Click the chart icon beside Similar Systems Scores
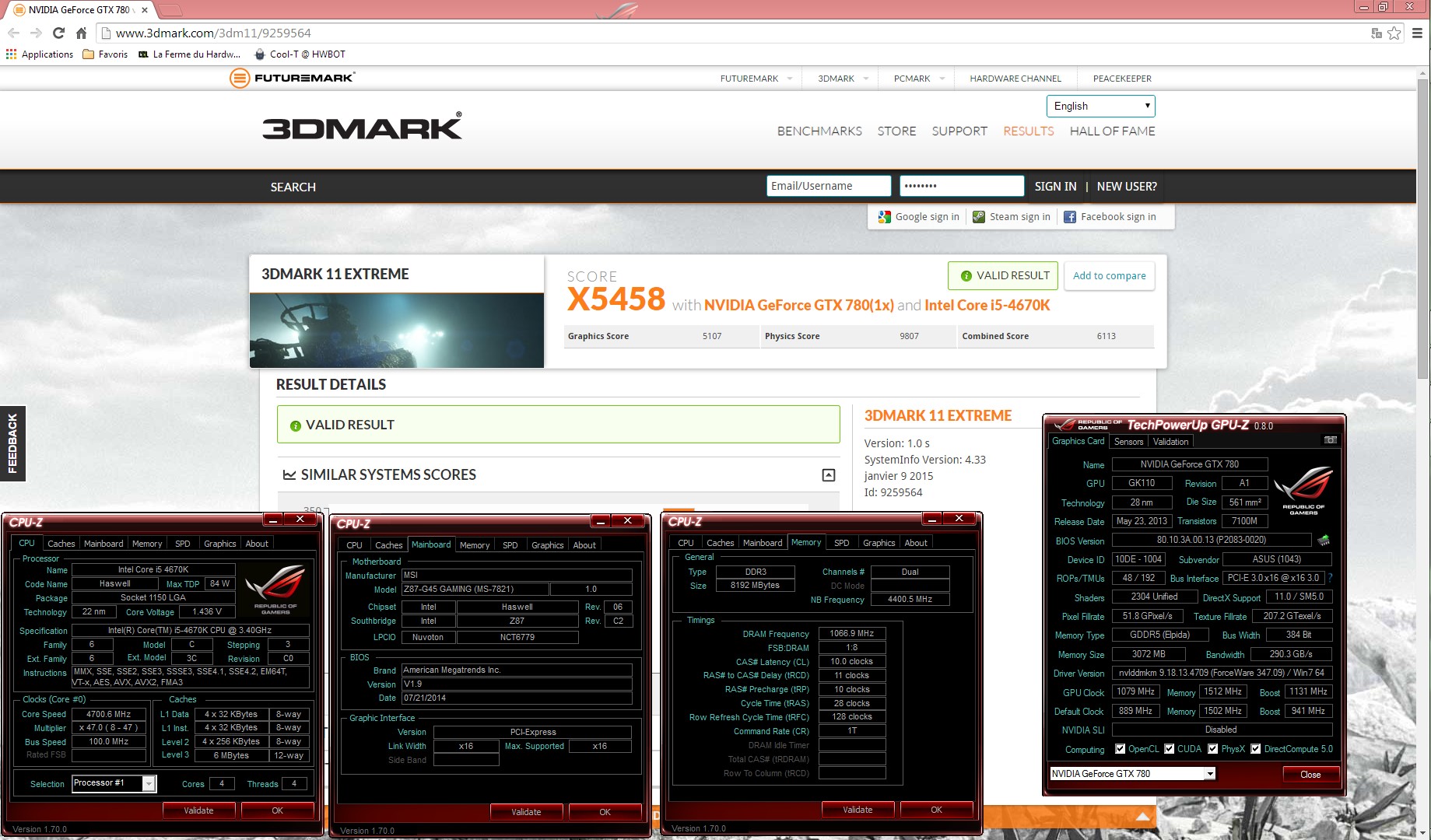1431x840 pixels. click(x=289, y=474)
